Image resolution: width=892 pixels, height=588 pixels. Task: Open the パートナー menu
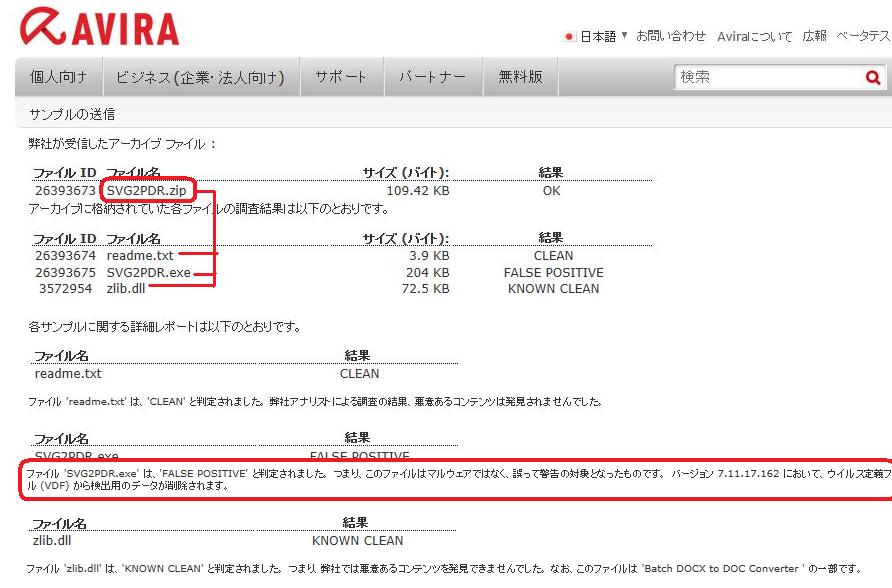[433, 77]
